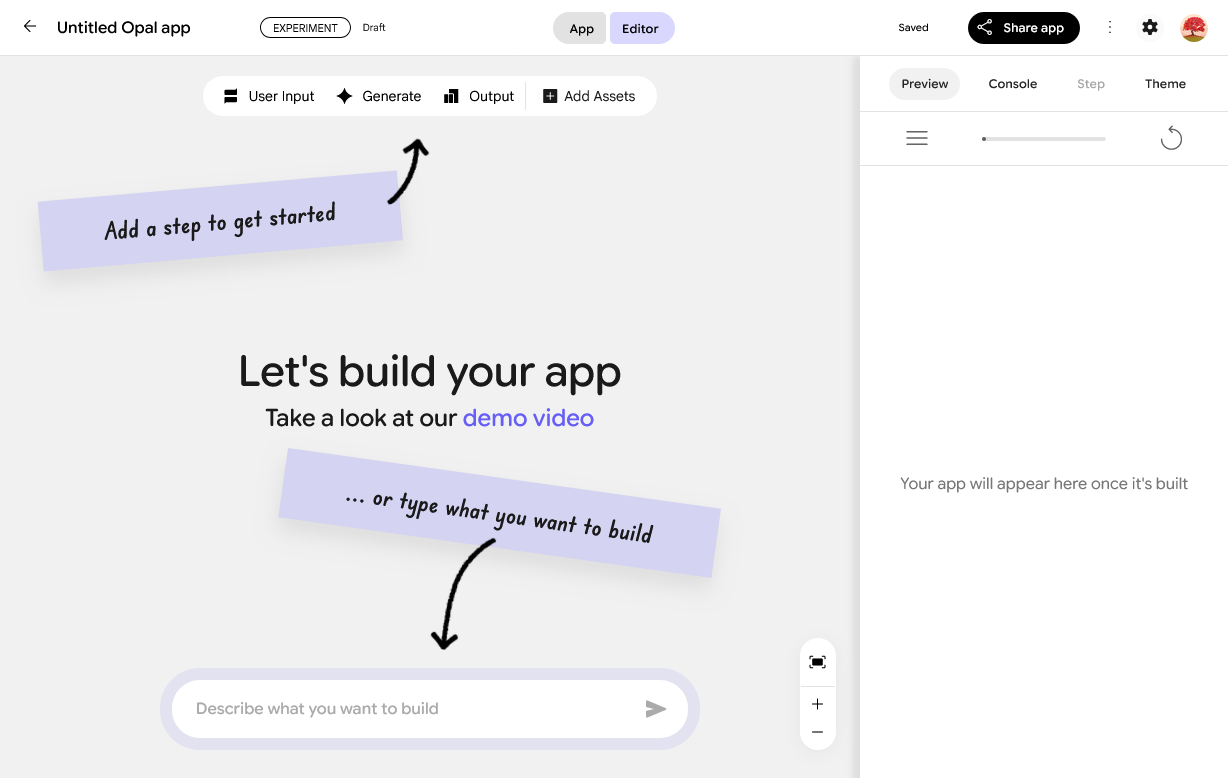Click the user profile avatar
Screen dimensions: 1228x778
coord(1194,28)
